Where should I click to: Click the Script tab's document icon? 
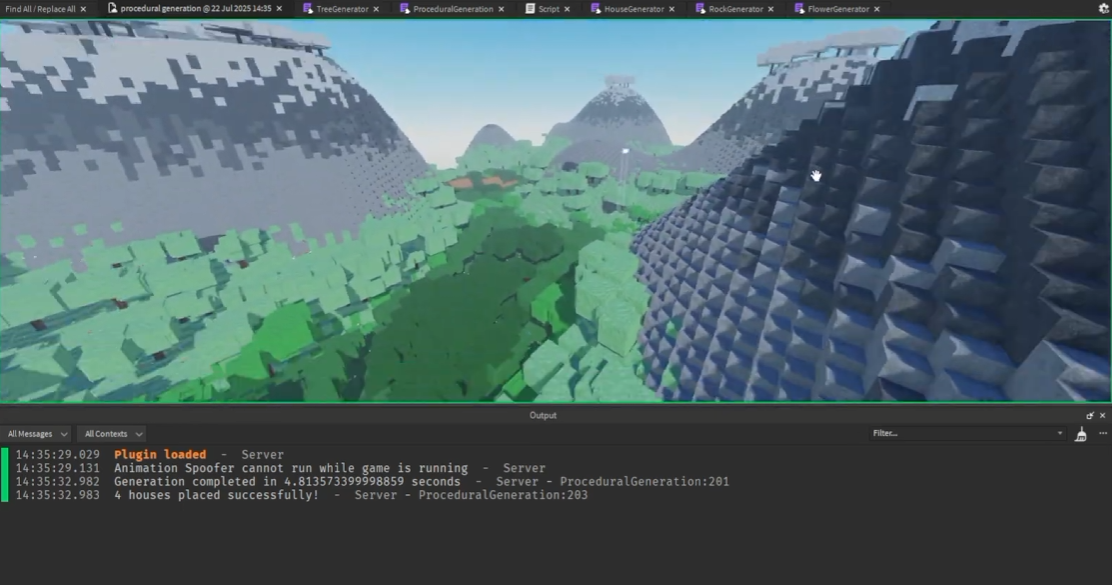click(530, 9)
